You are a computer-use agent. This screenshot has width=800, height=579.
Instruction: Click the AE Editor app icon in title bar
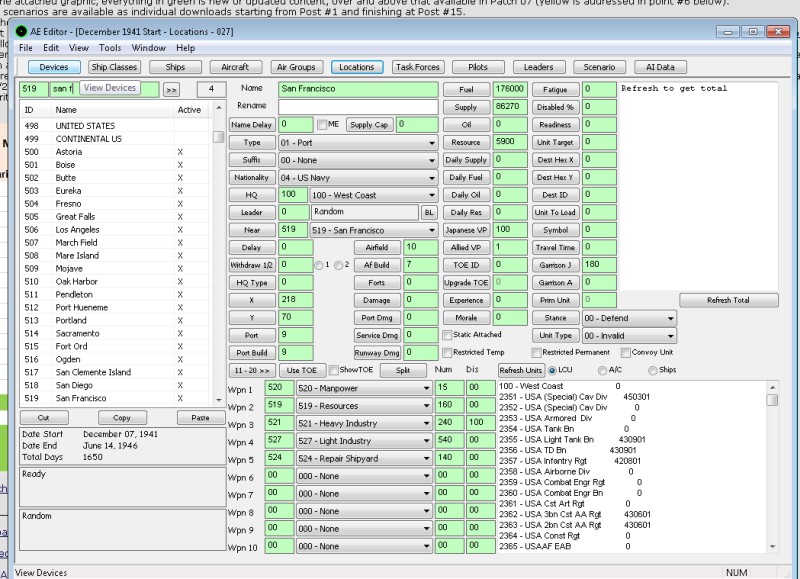click(x=21, y=32)
